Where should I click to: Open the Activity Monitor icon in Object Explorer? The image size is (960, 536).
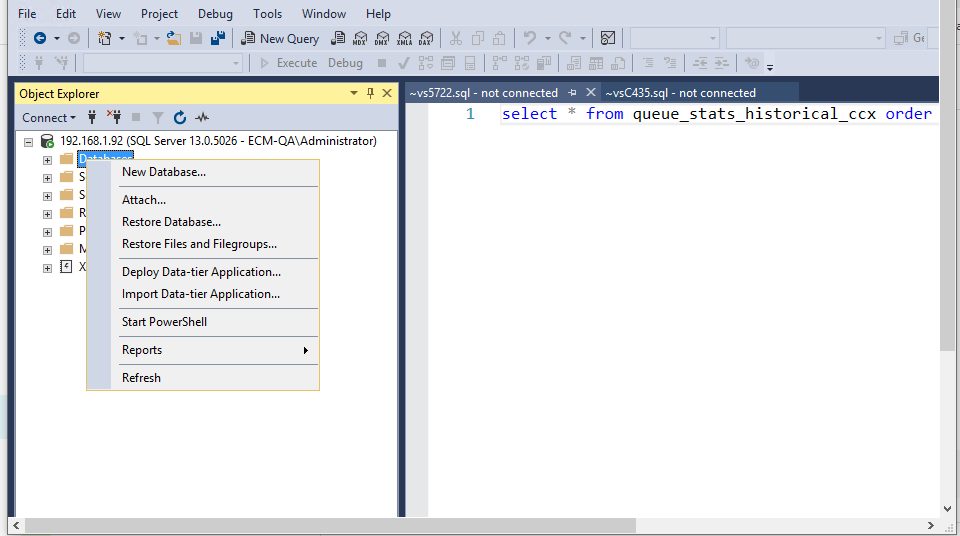coord(202,118)
